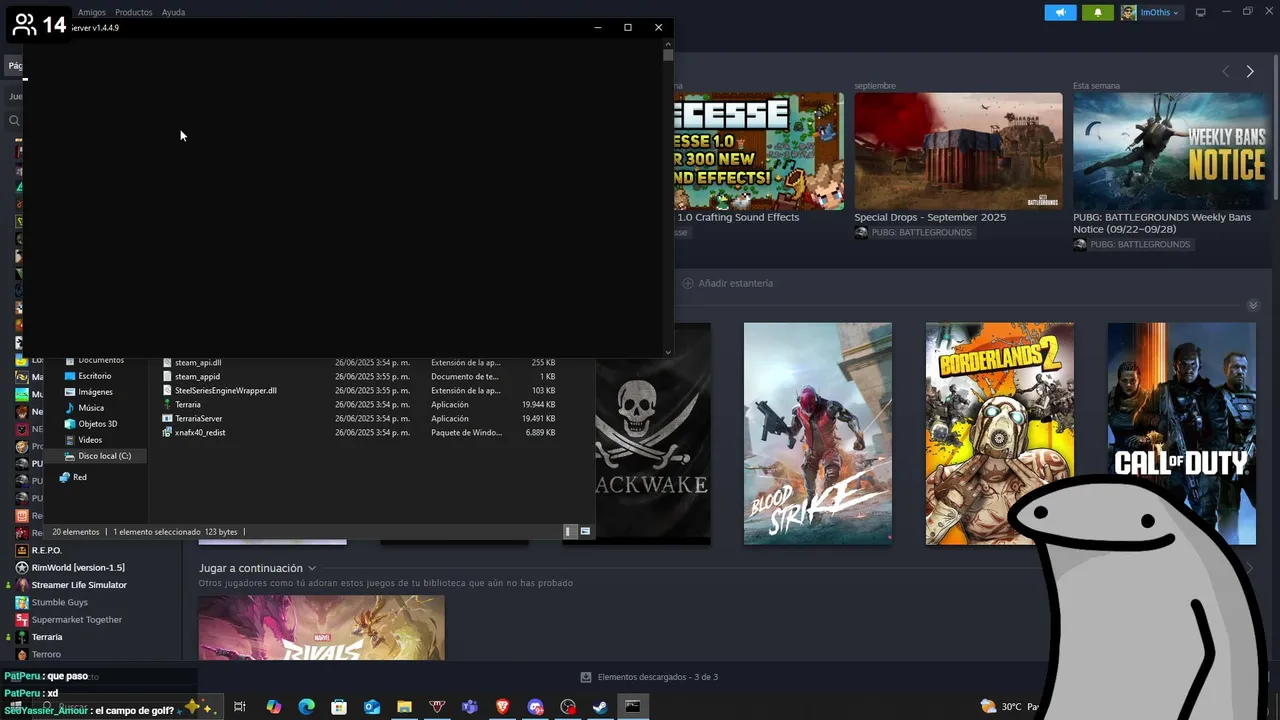Open Microsoft Edge from the taskbar
1280x720 pixels.
click(x=307, y=707)
